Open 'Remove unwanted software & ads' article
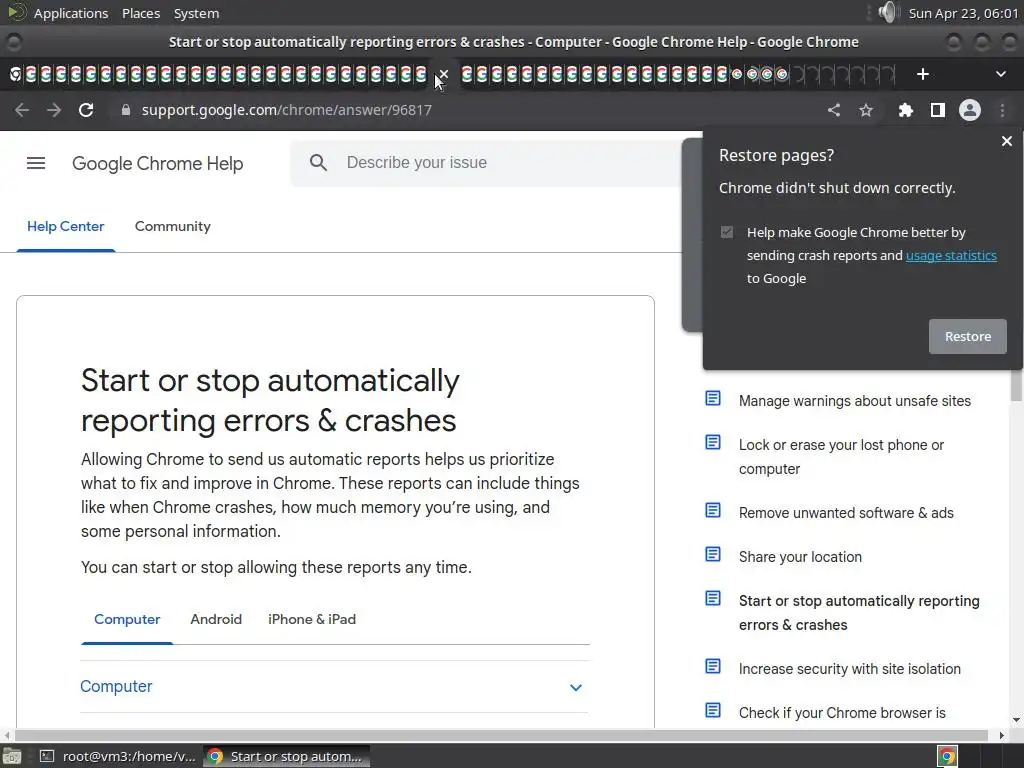The image size is (1024, 768). click(846, 513)
